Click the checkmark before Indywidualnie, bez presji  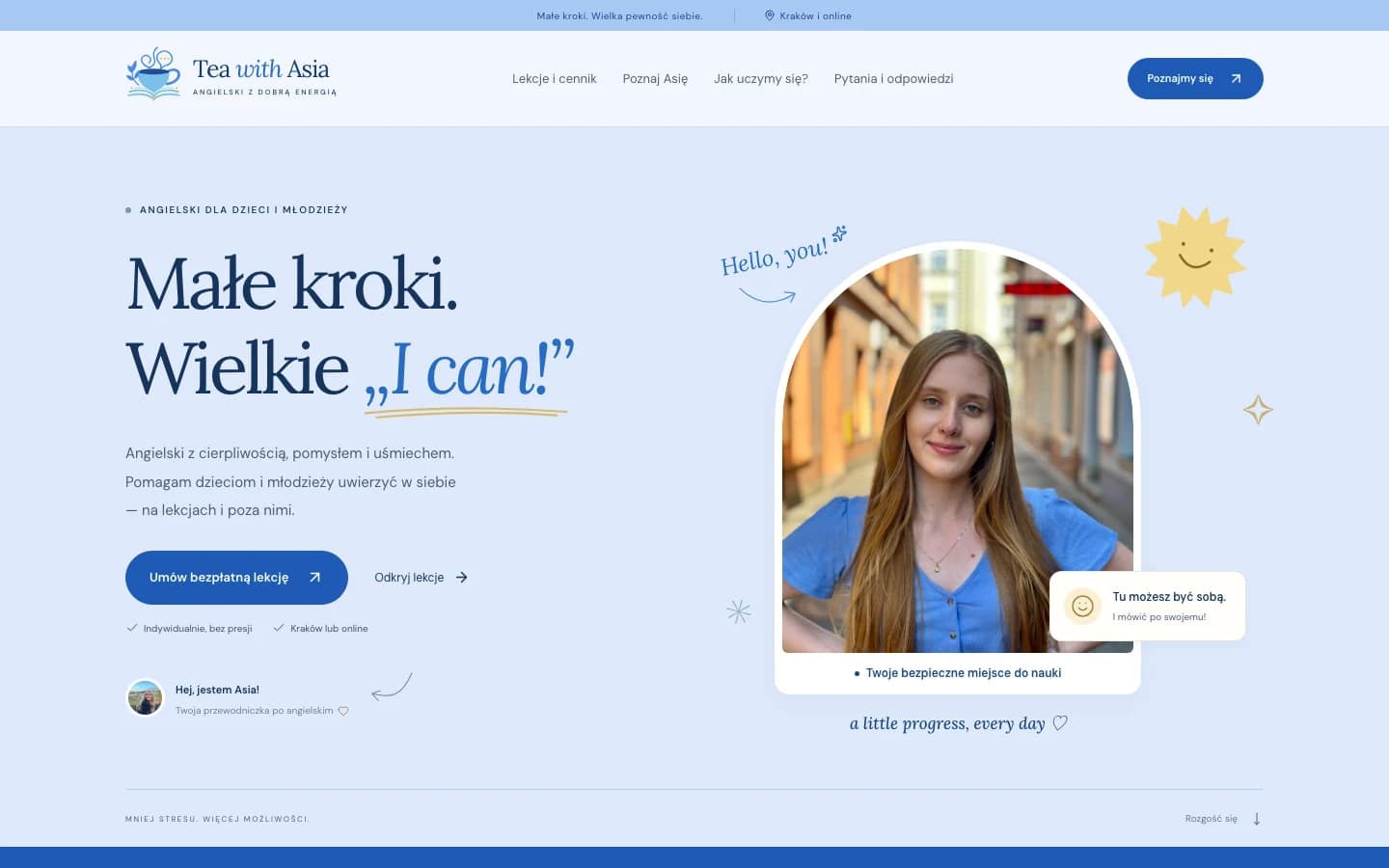point(132,628)
